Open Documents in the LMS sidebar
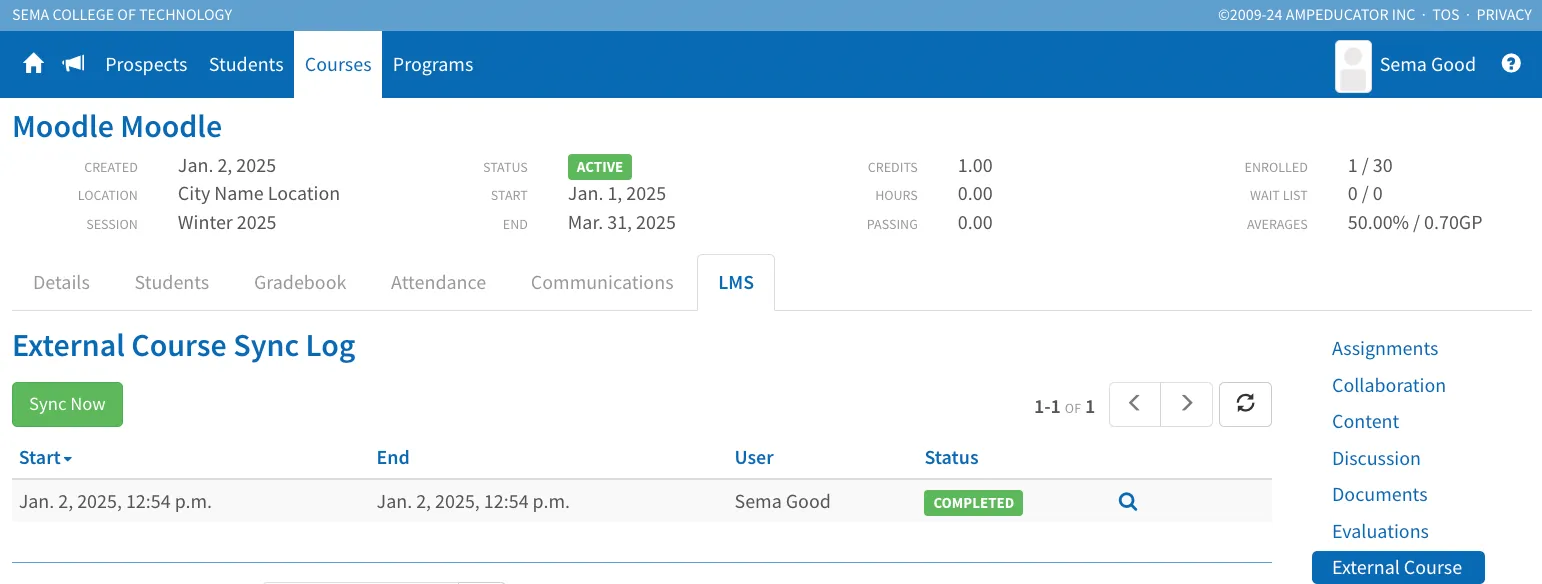This screenshot has width=1542, height=584. (1380, 495)
